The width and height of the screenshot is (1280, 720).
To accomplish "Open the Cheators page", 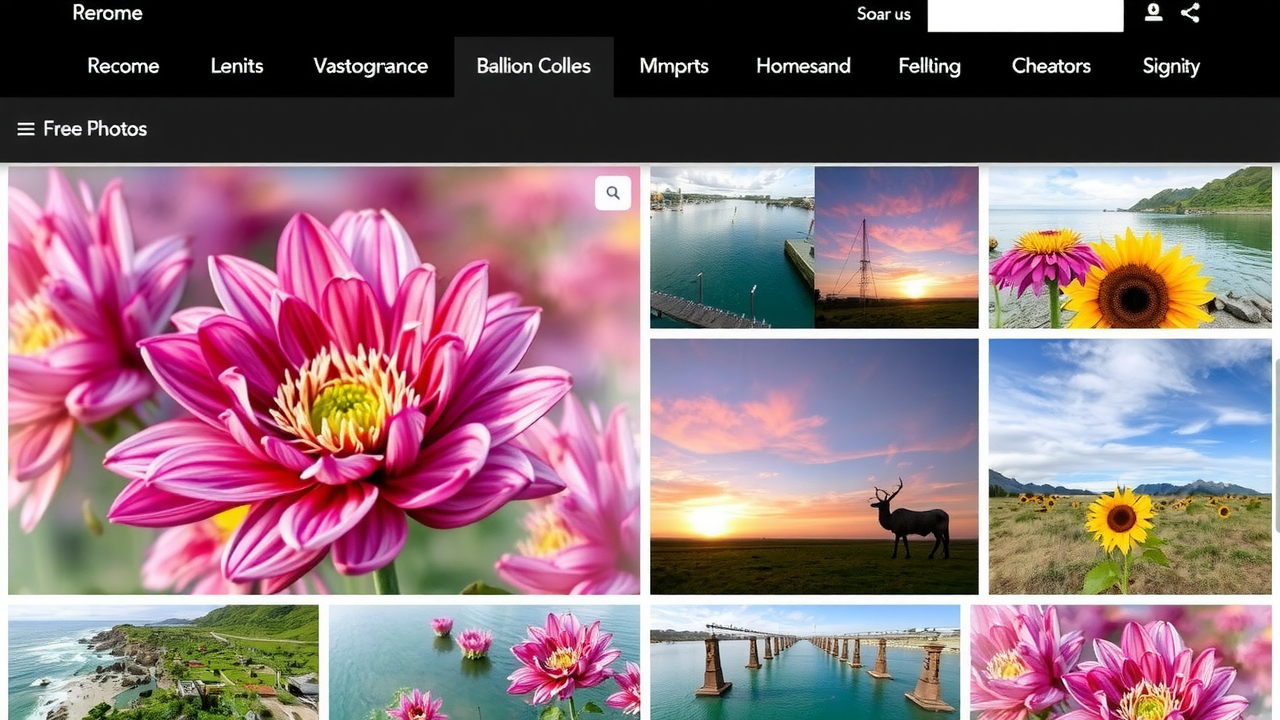I will click(x=1051, y=66).
